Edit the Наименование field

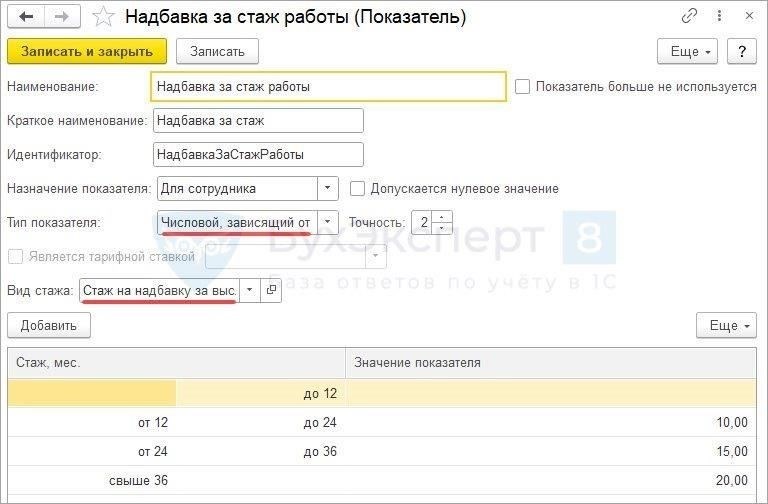tap(328, 87)
